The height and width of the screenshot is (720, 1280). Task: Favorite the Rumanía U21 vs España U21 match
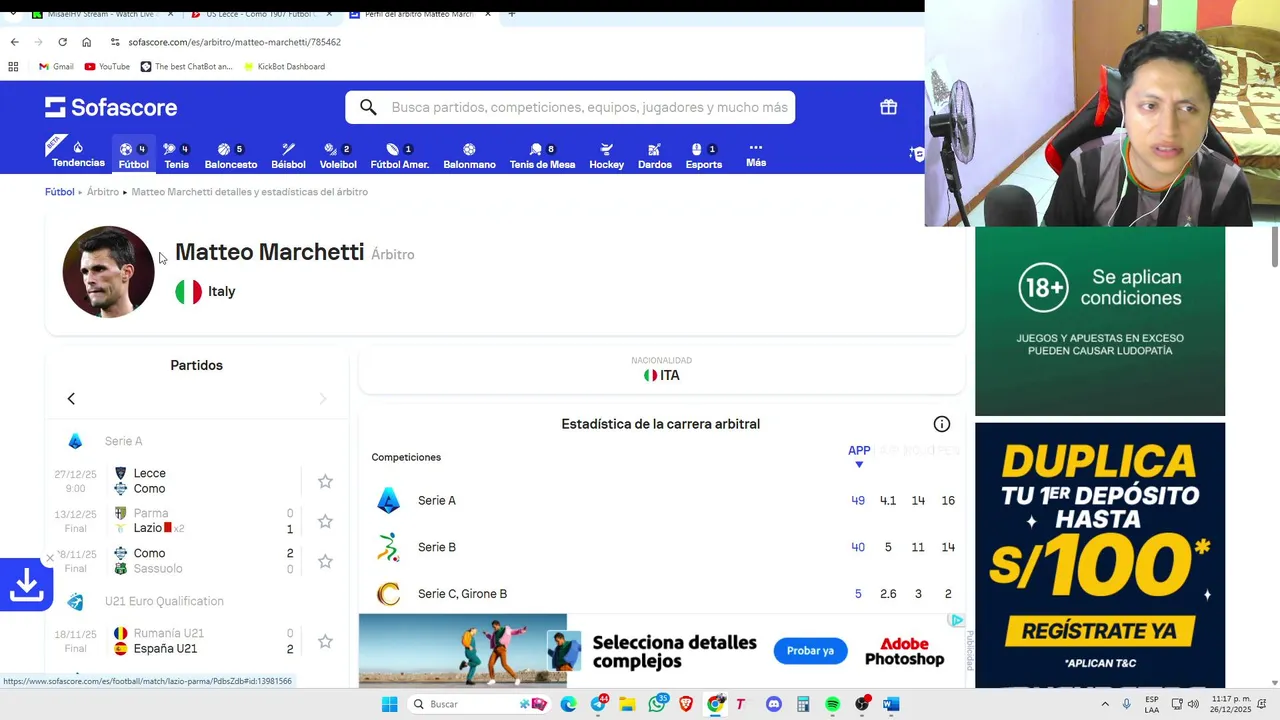click(325, 641)
